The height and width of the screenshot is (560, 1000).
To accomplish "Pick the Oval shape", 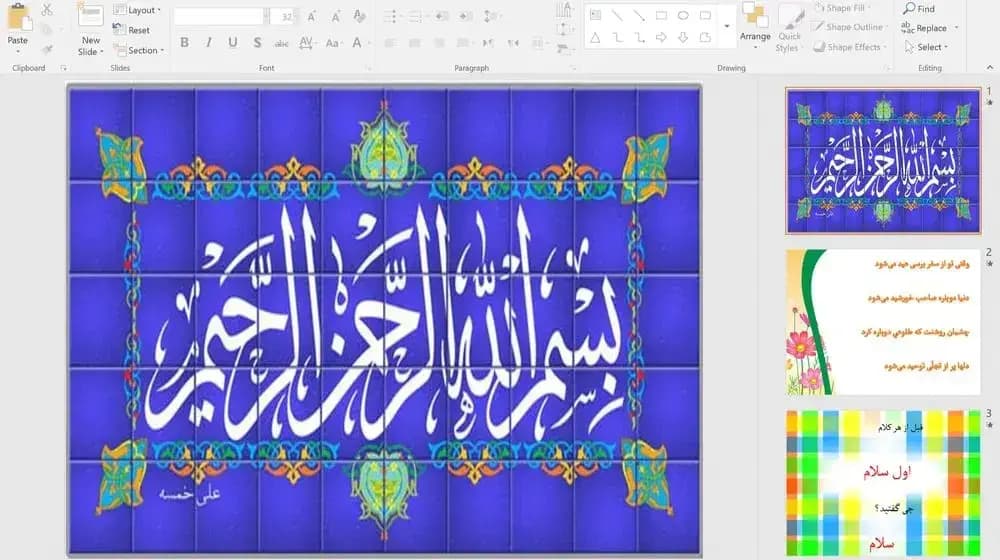I will pos(683,15).
